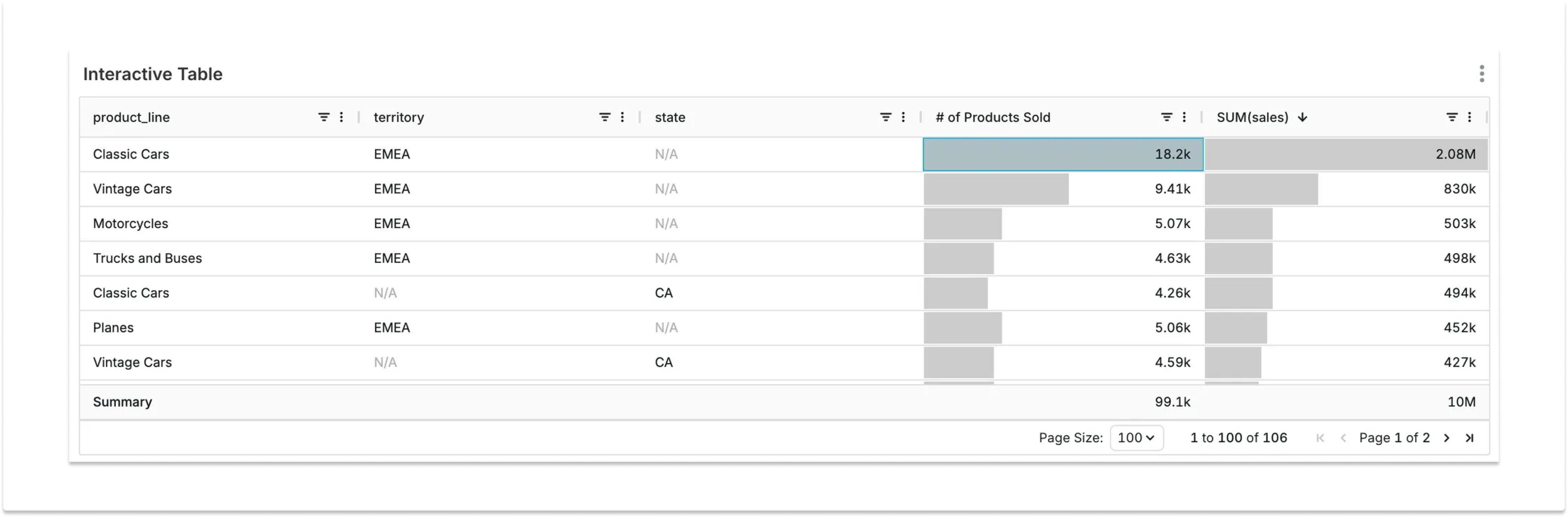Image resolution: width=1568 pixels, height=517 pixels.
Task: Select the 18.2k products sold cell
Action: click(1063, 154)
